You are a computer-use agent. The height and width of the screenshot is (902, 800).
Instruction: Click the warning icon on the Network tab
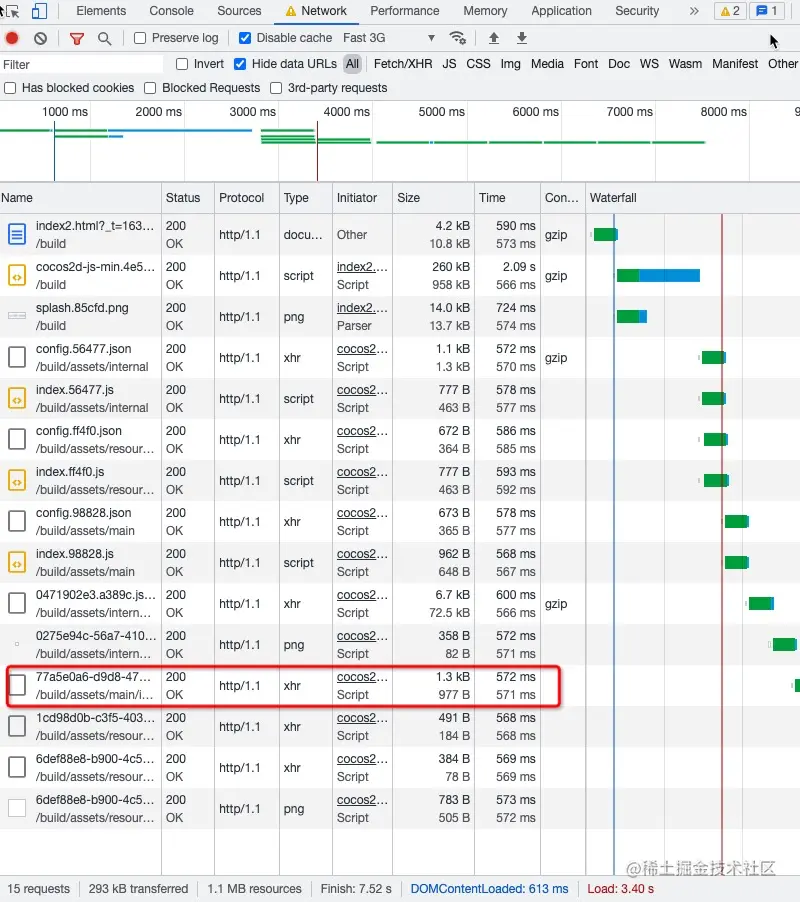pos(291,11)
